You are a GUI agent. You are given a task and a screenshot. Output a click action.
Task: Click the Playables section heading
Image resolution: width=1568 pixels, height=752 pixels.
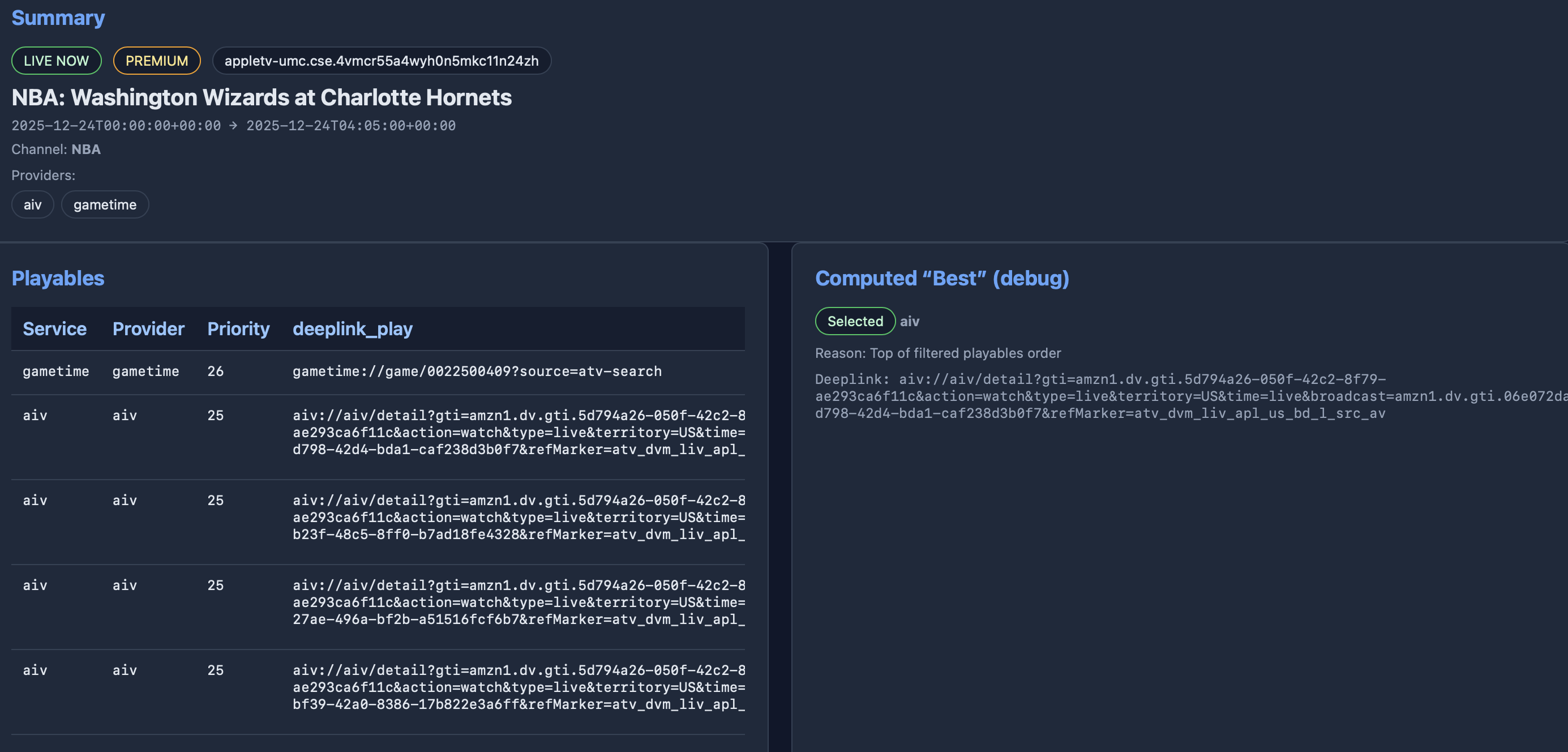coord(58,278)
